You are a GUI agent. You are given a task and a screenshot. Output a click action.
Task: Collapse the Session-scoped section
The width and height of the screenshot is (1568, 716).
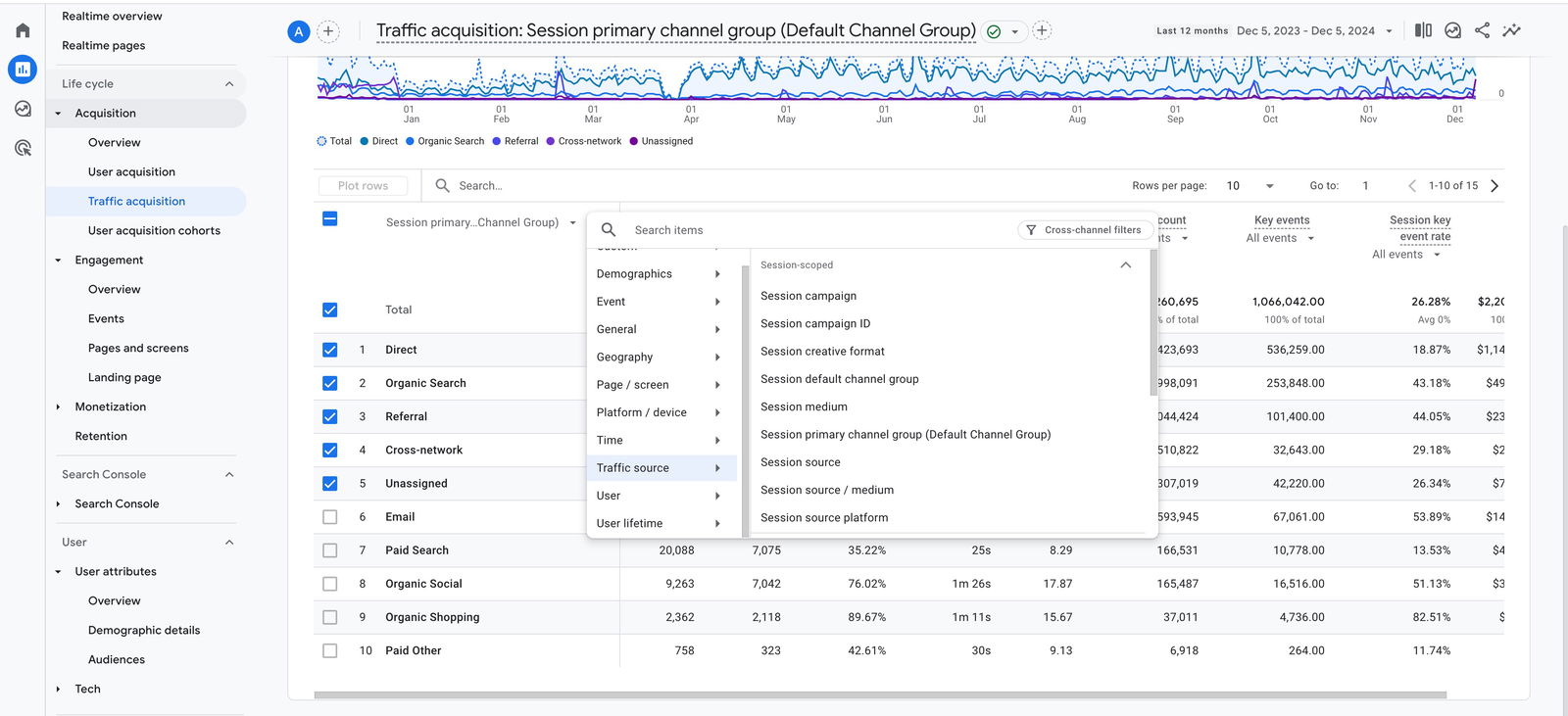click(1125, 265)
